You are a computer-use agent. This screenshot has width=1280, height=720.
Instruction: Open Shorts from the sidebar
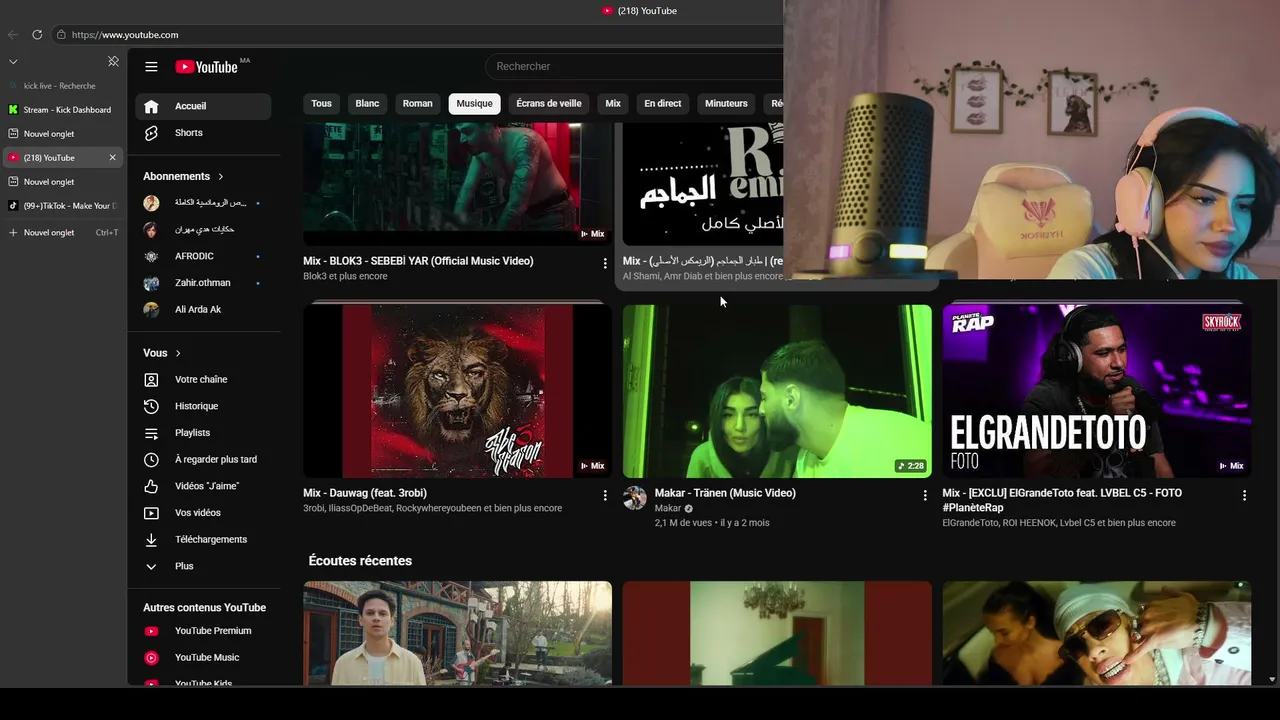click(x=203, y=133)
